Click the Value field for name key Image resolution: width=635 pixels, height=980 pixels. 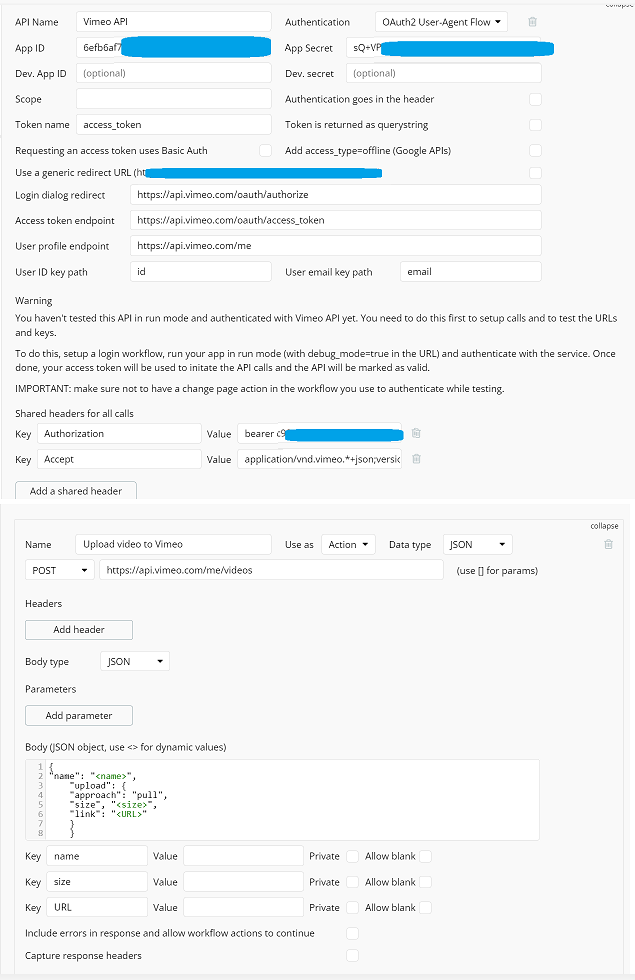point(244,856)
